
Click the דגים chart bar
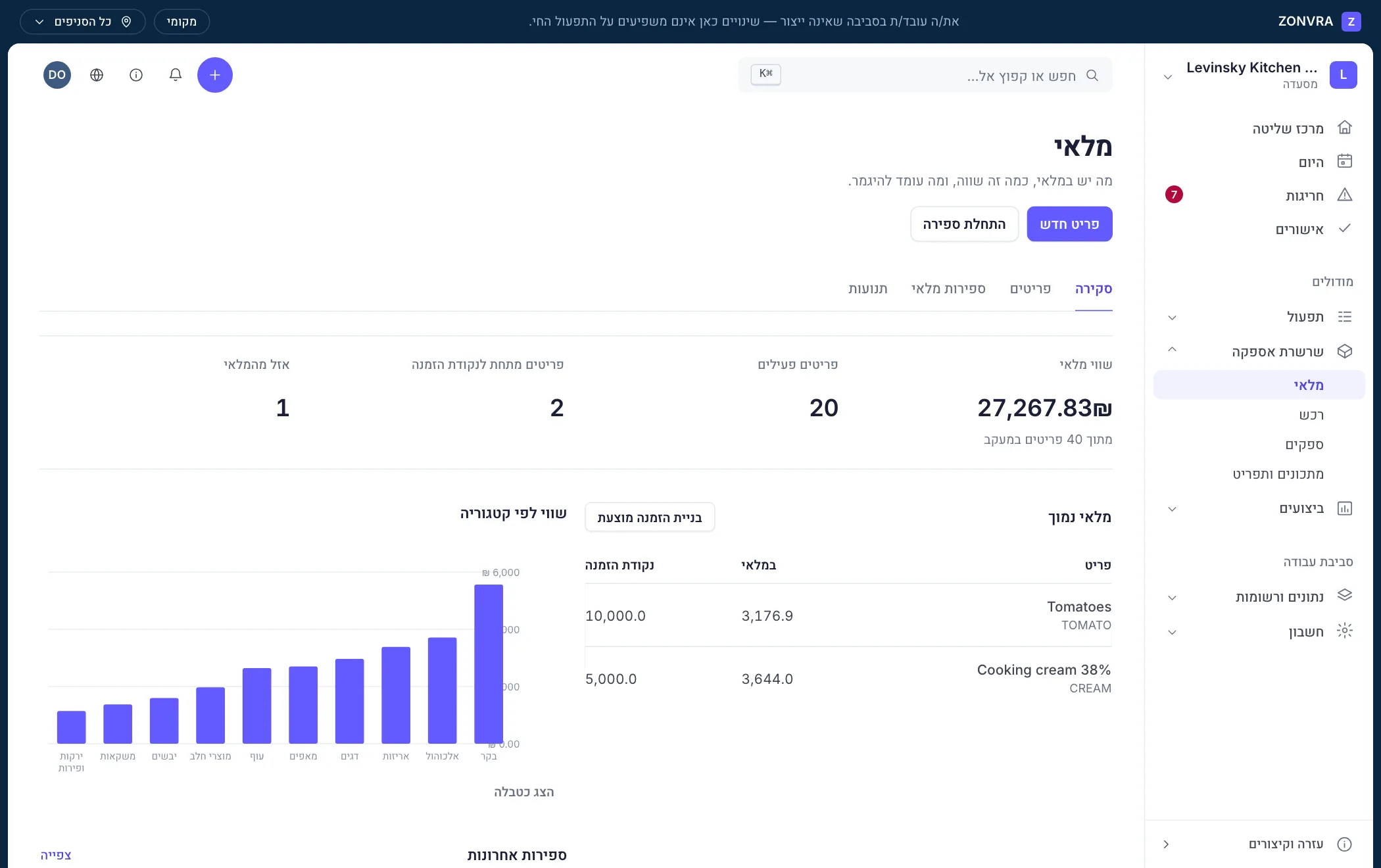(x=349, y=701)
